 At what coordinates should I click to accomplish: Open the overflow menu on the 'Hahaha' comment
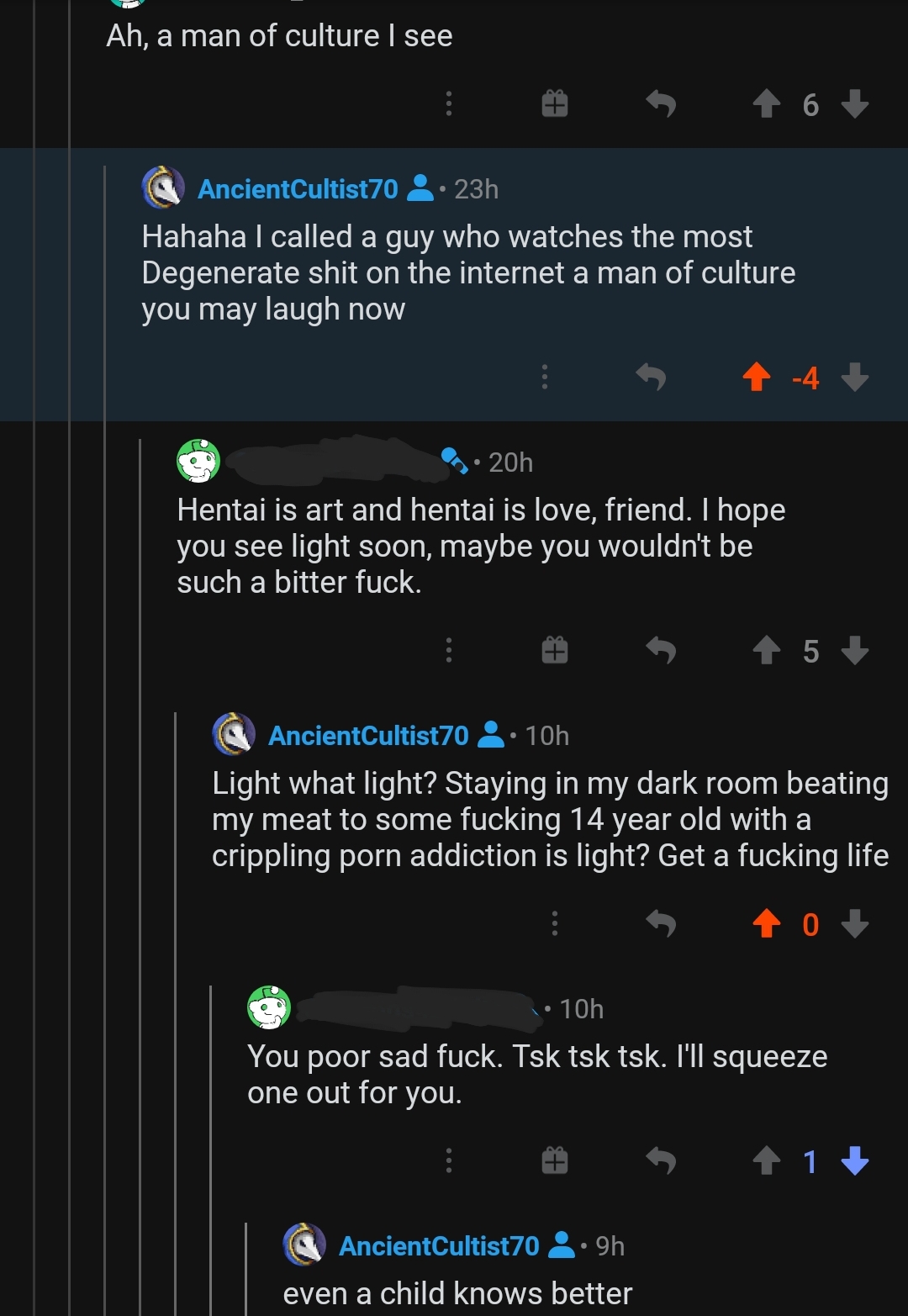tap(544, 378)
